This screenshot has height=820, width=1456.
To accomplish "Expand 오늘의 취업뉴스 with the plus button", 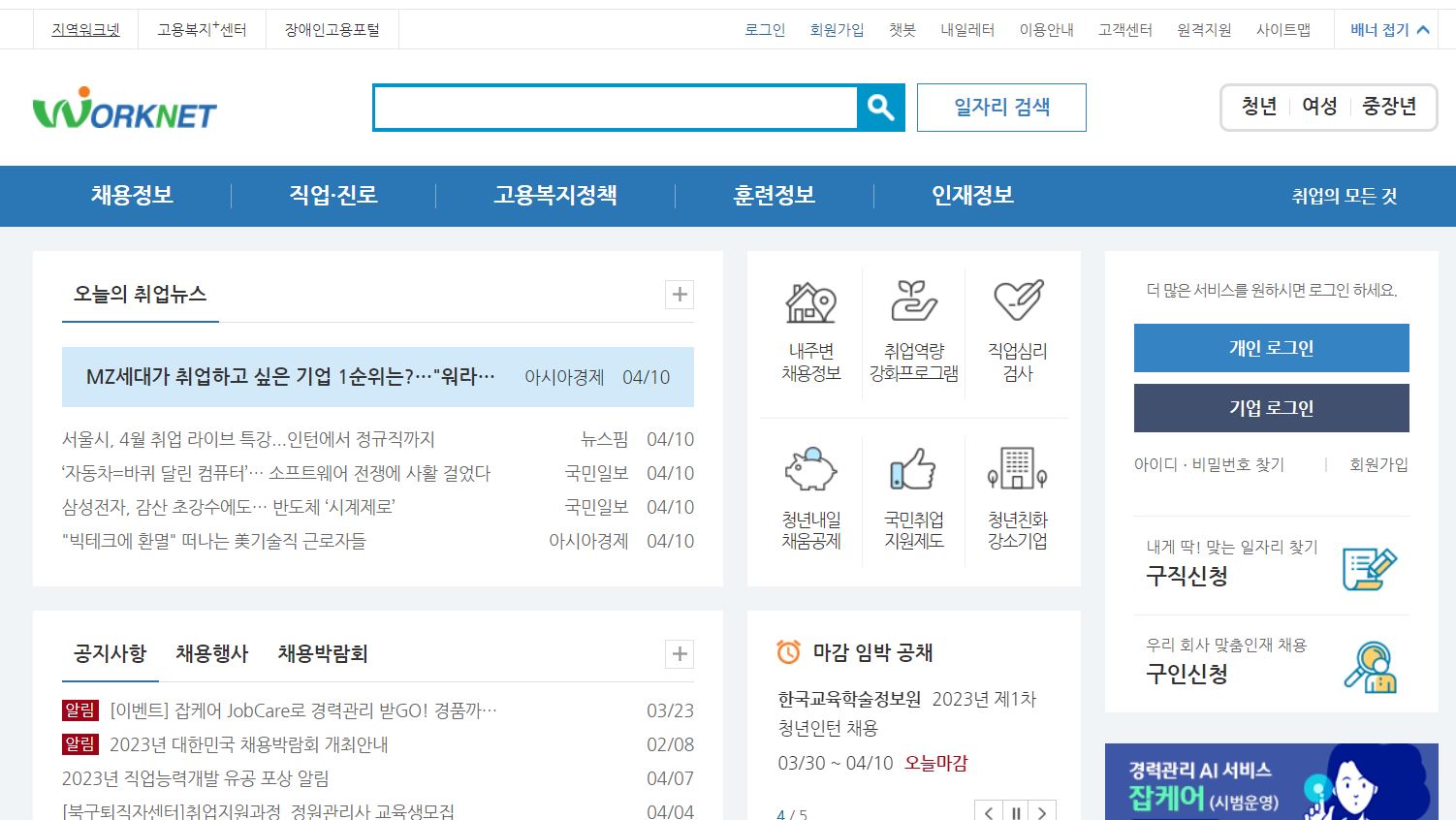I will tap(680, 294).
